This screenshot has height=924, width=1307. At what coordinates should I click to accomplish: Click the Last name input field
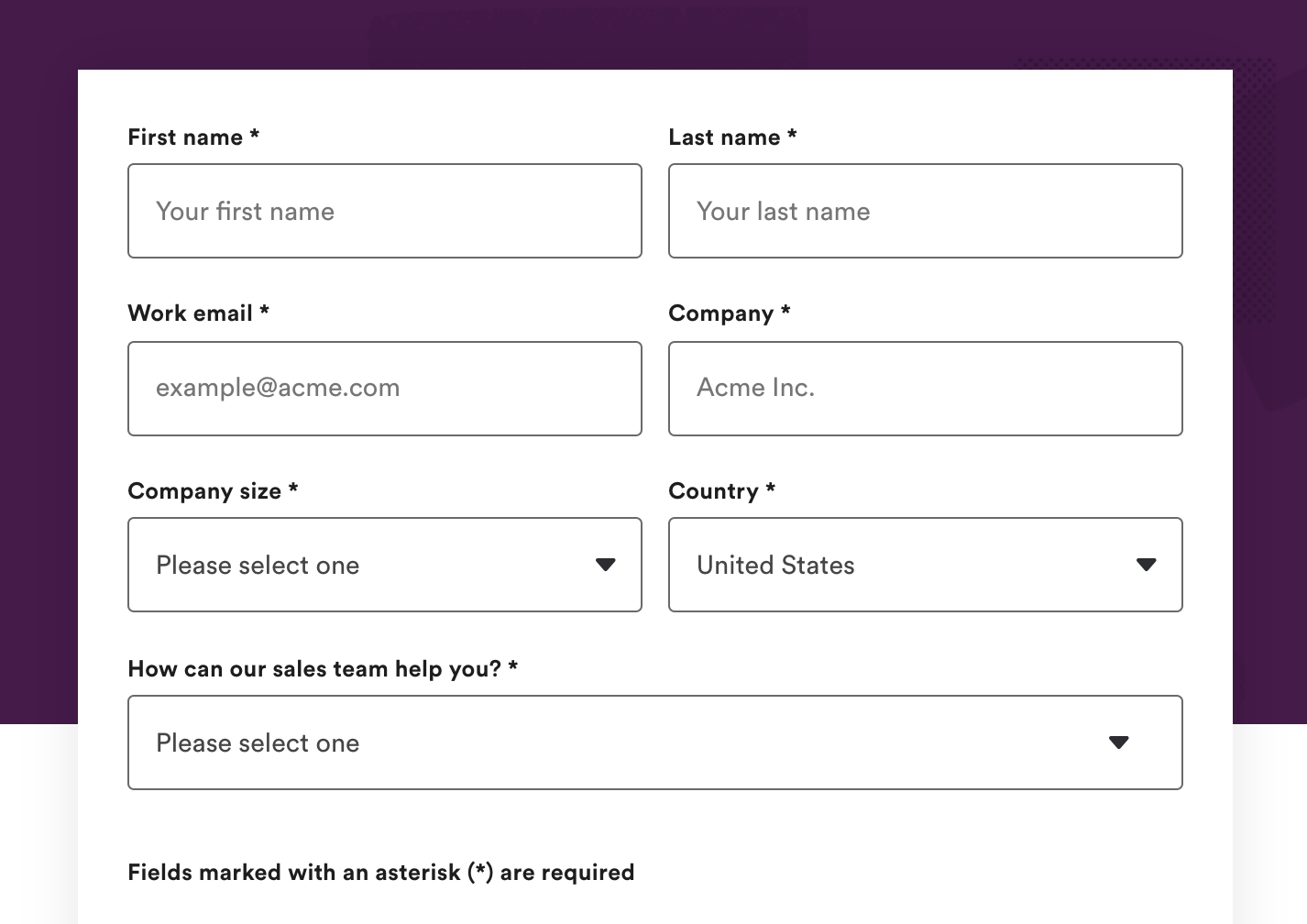tap(925, 211)
